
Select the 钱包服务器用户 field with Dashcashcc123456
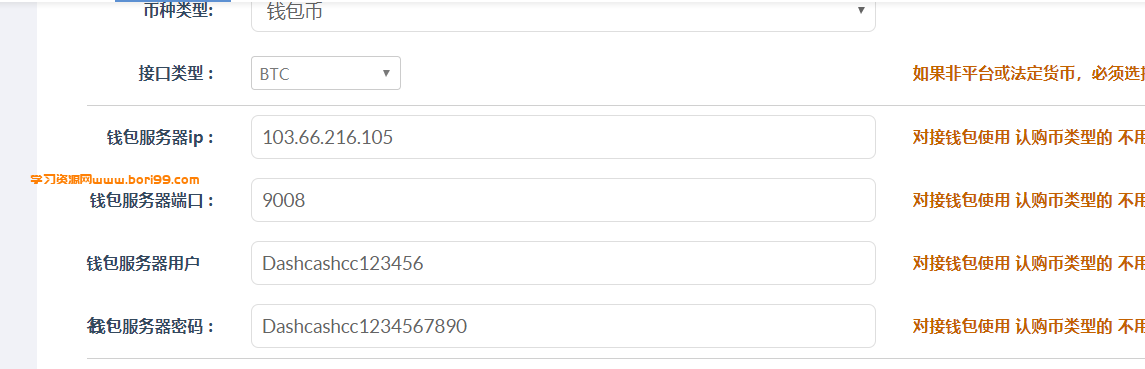(x=563, y=263)
